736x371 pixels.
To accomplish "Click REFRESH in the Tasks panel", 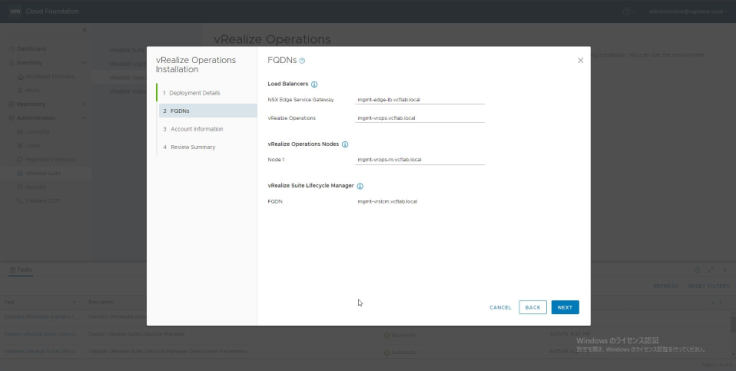I will click(666, 286).
